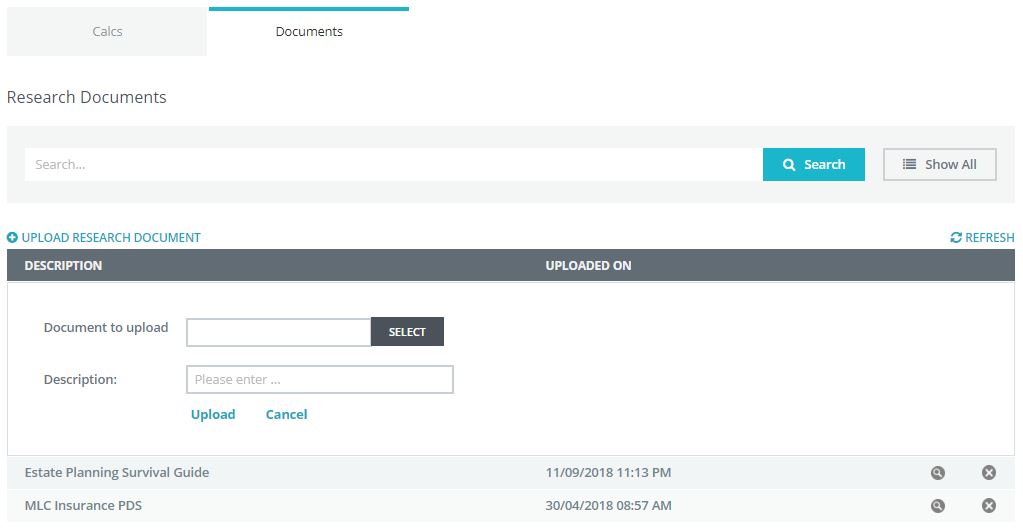Sort by the Description column header
This screenshot has width=1023, height=530.
63,266
